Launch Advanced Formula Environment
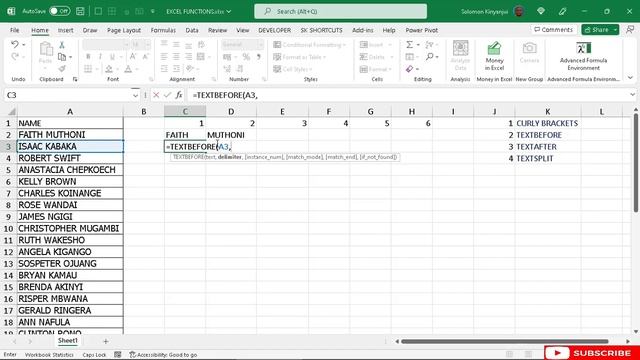640x360 pixels. [583, 56]
